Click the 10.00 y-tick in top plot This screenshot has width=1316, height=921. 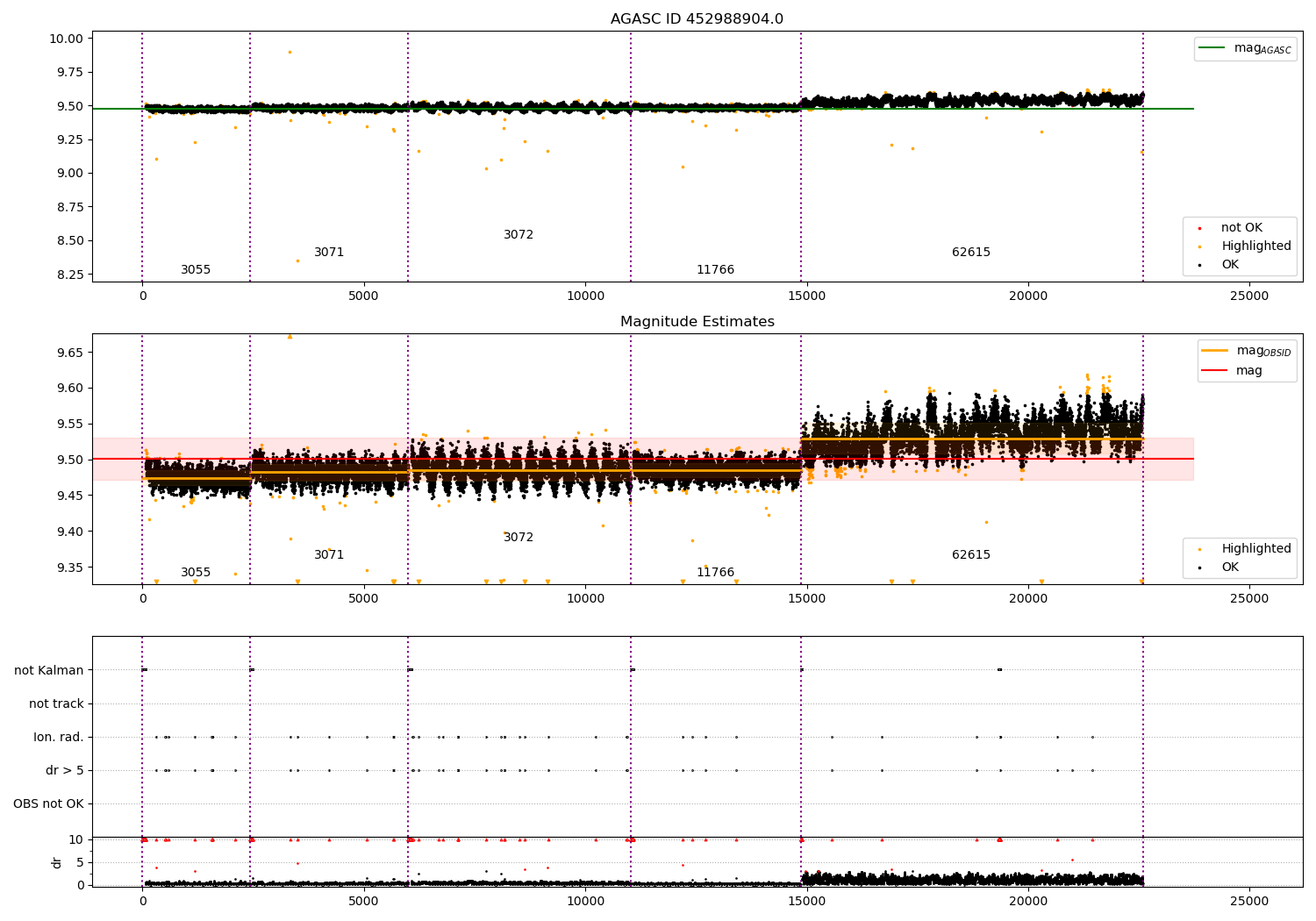(66, 39)
